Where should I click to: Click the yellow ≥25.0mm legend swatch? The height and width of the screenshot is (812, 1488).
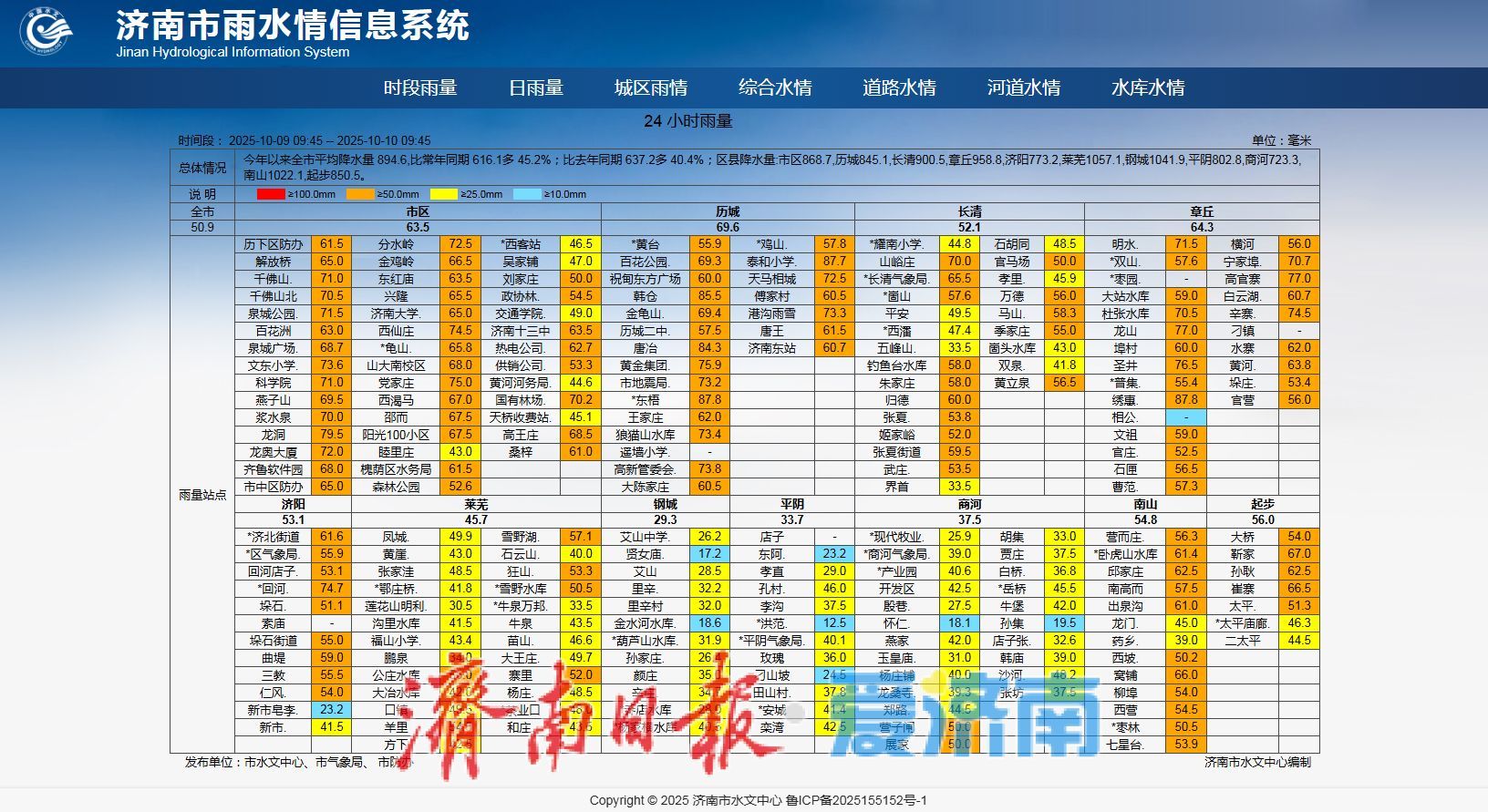point(444,194)
